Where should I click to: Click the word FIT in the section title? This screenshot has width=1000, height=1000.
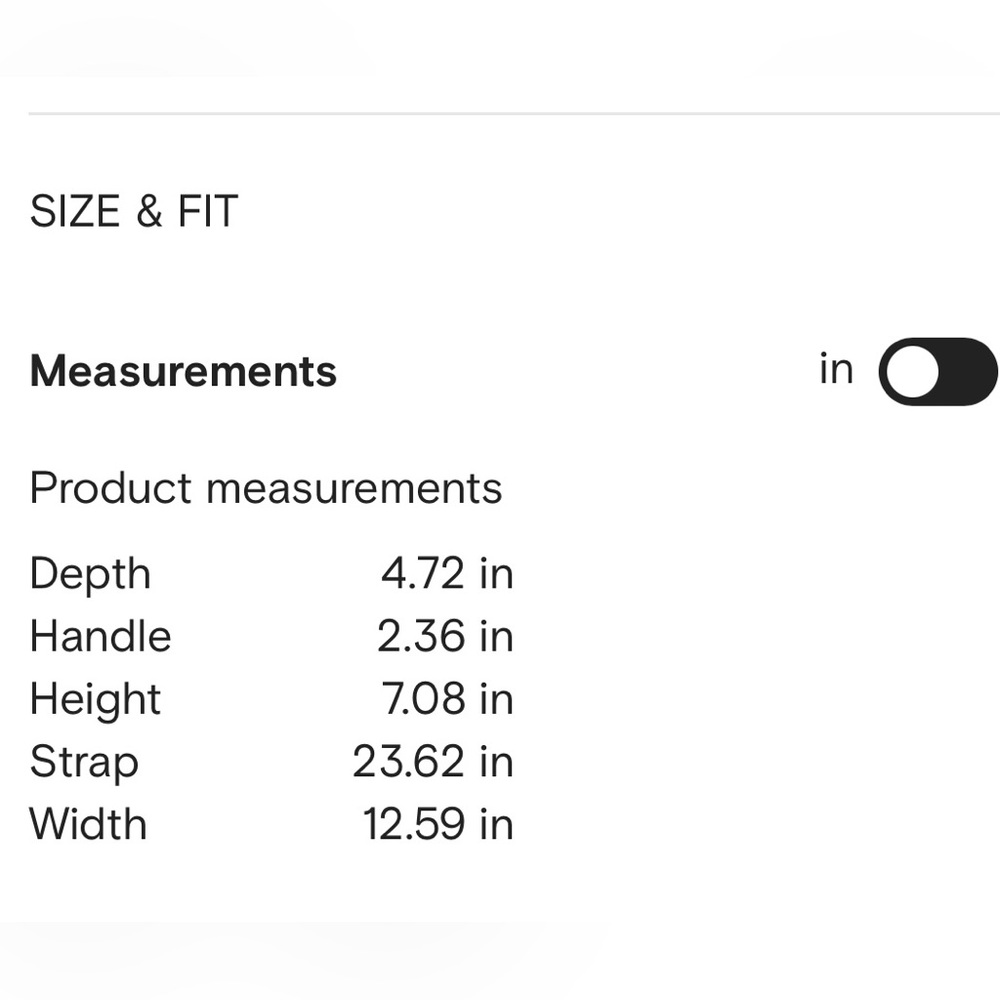pyautogui.click(x=208, y=211)
